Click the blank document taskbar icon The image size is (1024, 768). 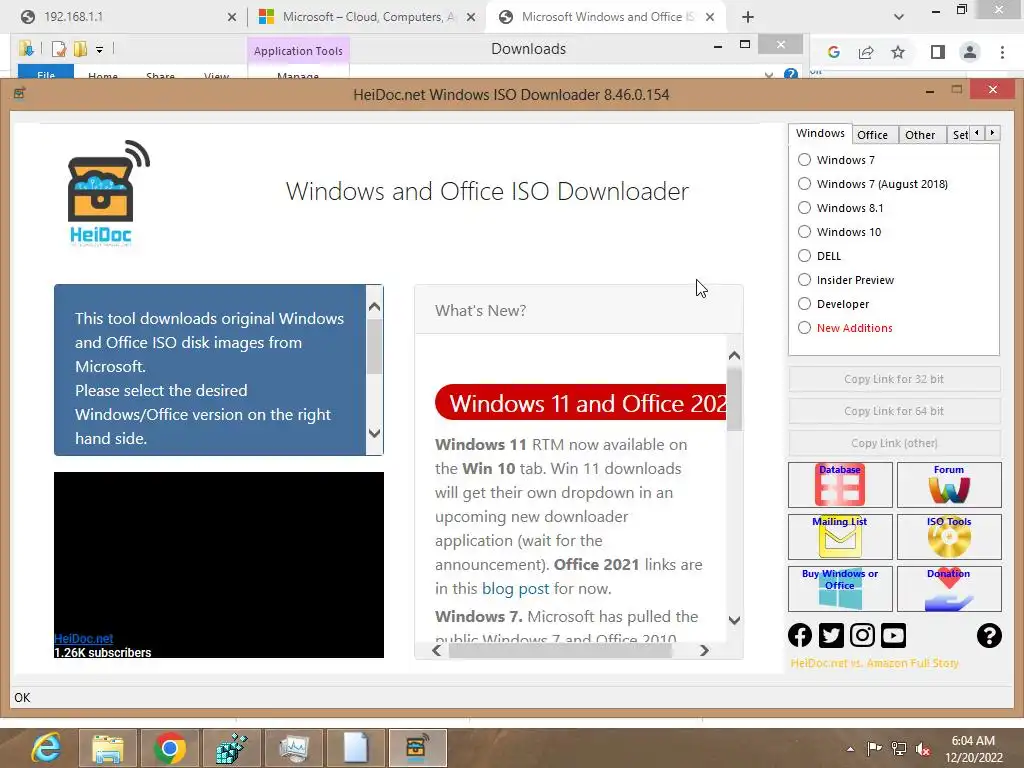[356, 748]
